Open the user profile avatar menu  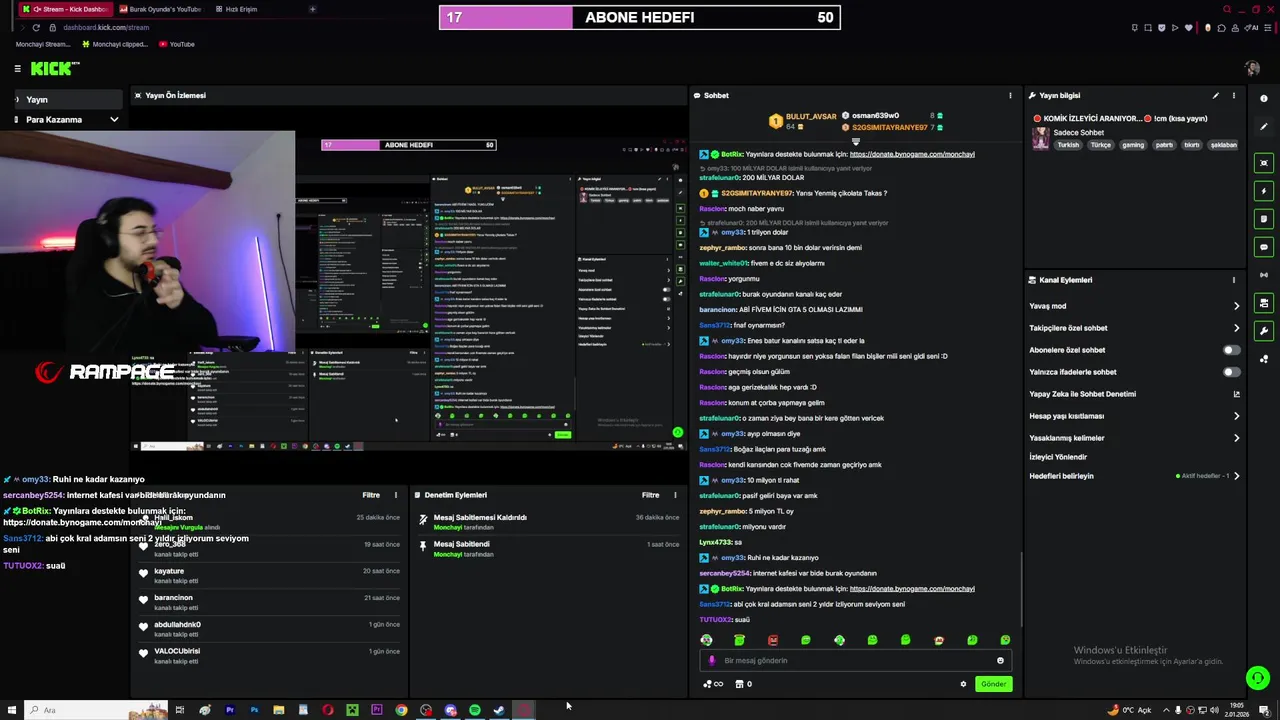[x=1252, y=68]
